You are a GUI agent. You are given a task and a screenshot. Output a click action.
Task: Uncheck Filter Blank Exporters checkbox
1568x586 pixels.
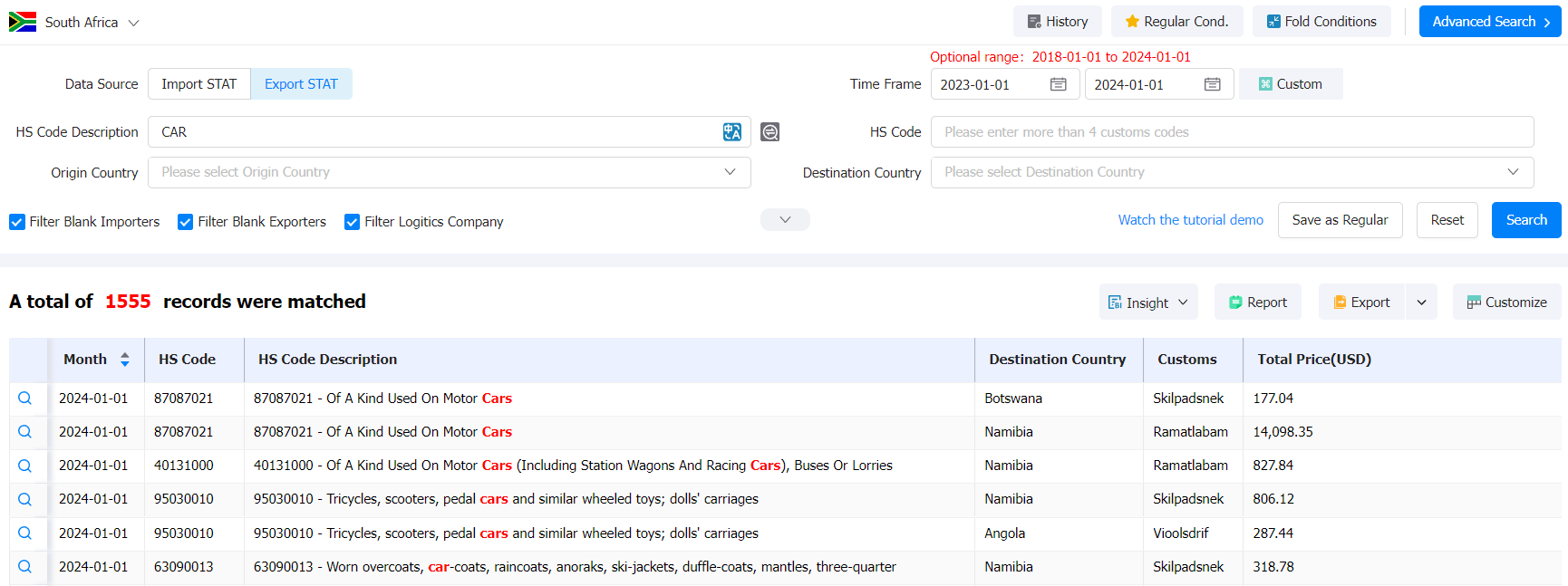click(x=186, y=222)
